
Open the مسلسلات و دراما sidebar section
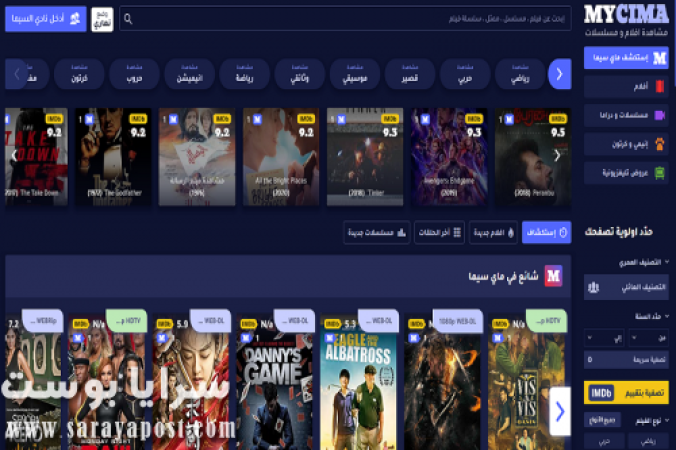[626, 115]
